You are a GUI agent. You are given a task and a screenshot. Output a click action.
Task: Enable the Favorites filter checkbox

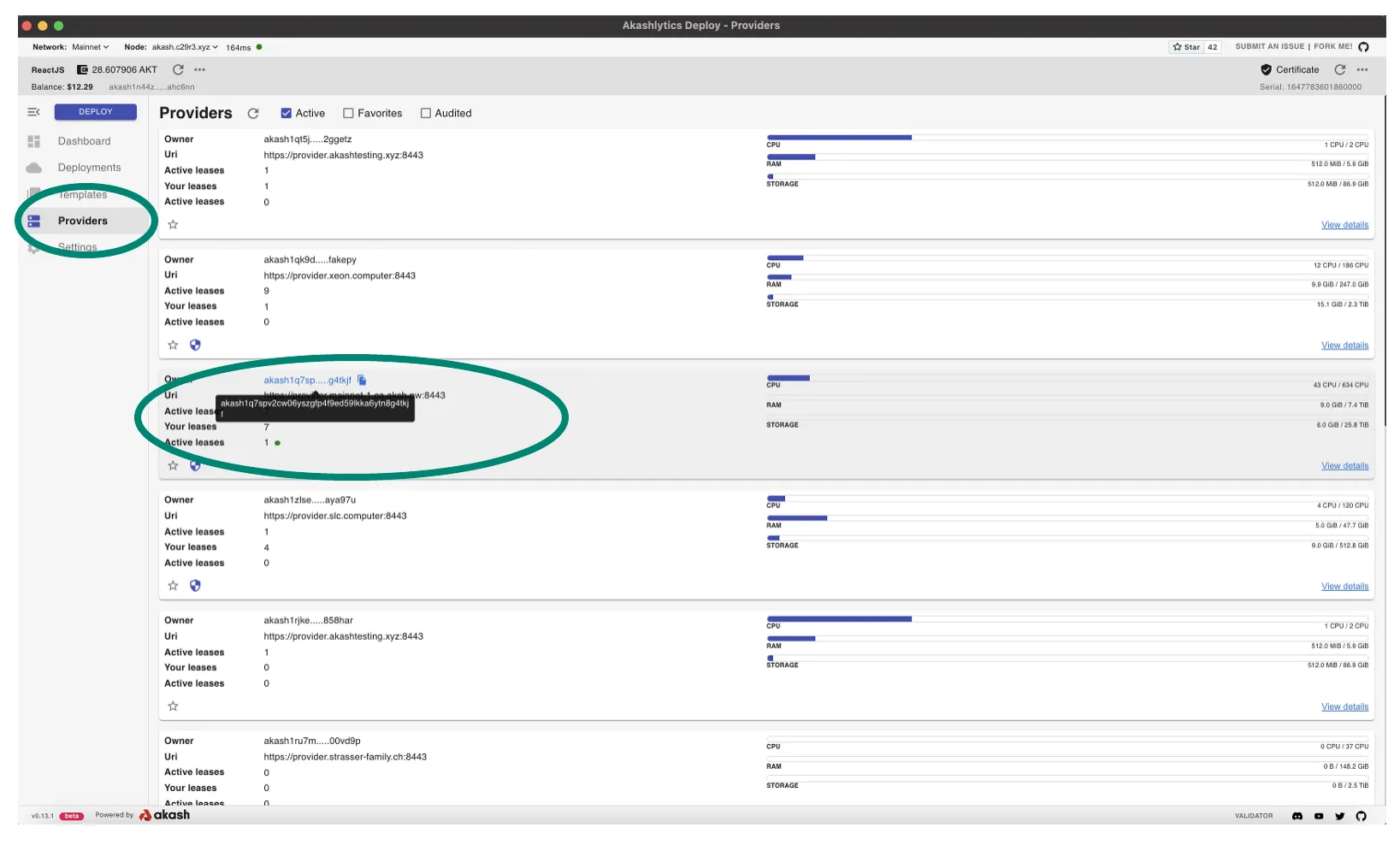coord(348,114)
